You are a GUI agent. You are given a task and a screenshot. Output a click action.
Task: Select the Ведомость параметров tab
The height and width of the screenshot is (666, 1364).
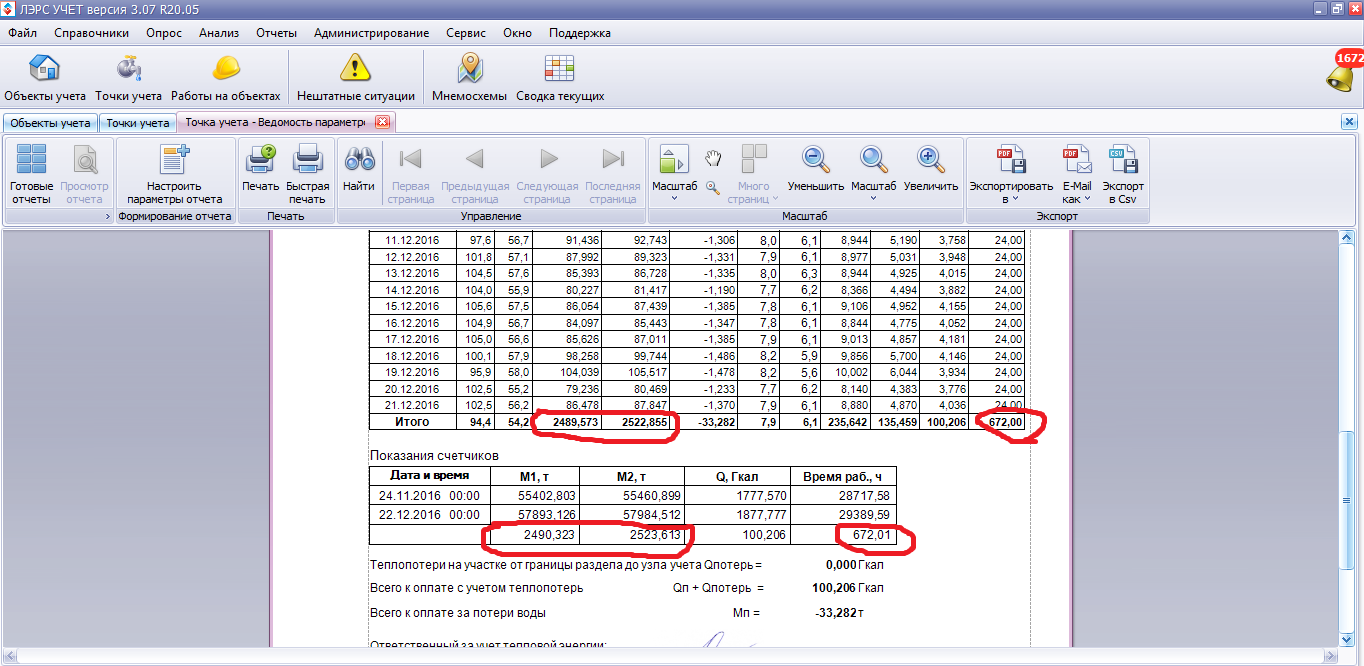click(x=277, y=123)
